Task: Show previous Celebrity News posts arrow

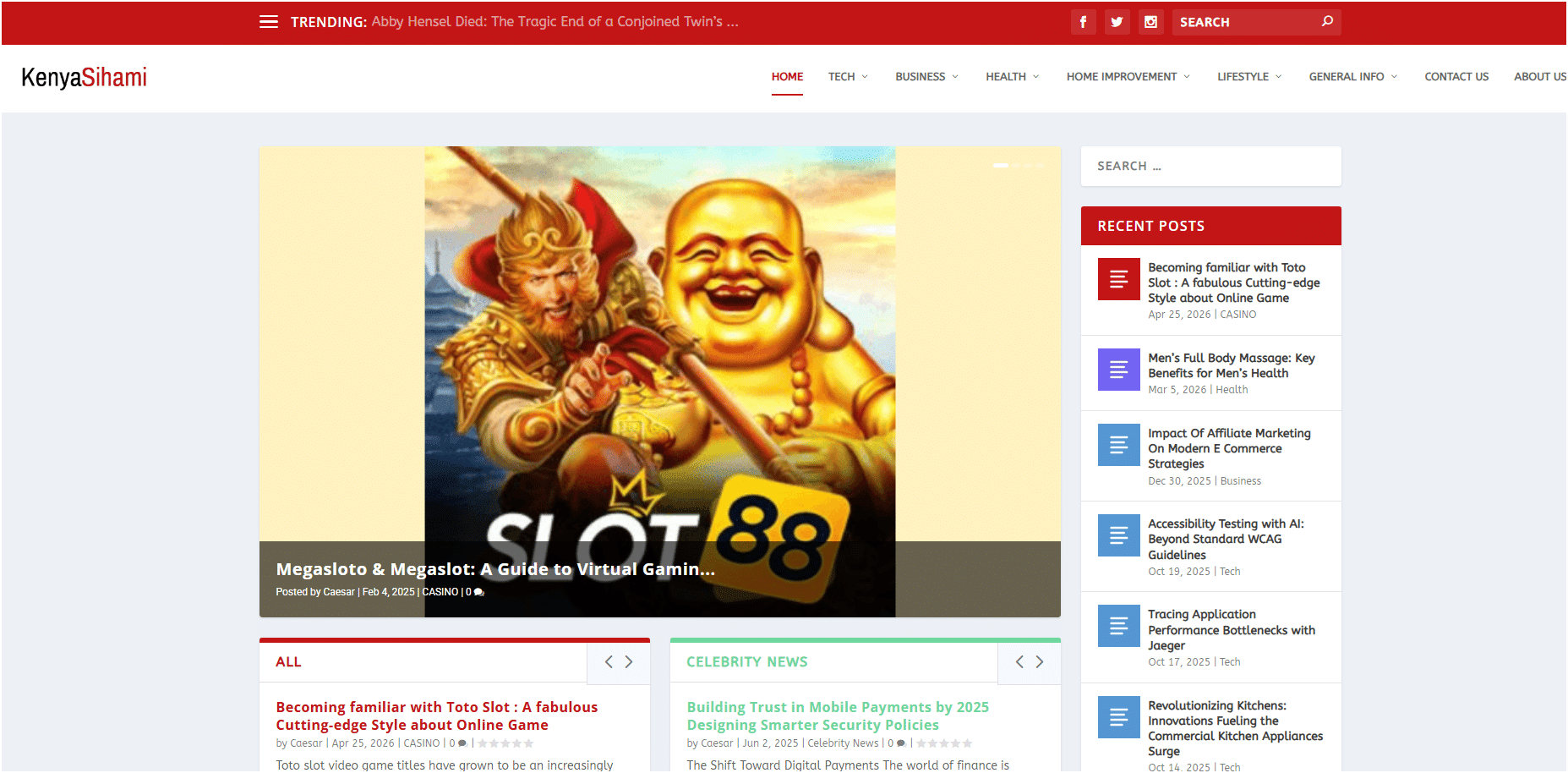Action: (1019, 662)
